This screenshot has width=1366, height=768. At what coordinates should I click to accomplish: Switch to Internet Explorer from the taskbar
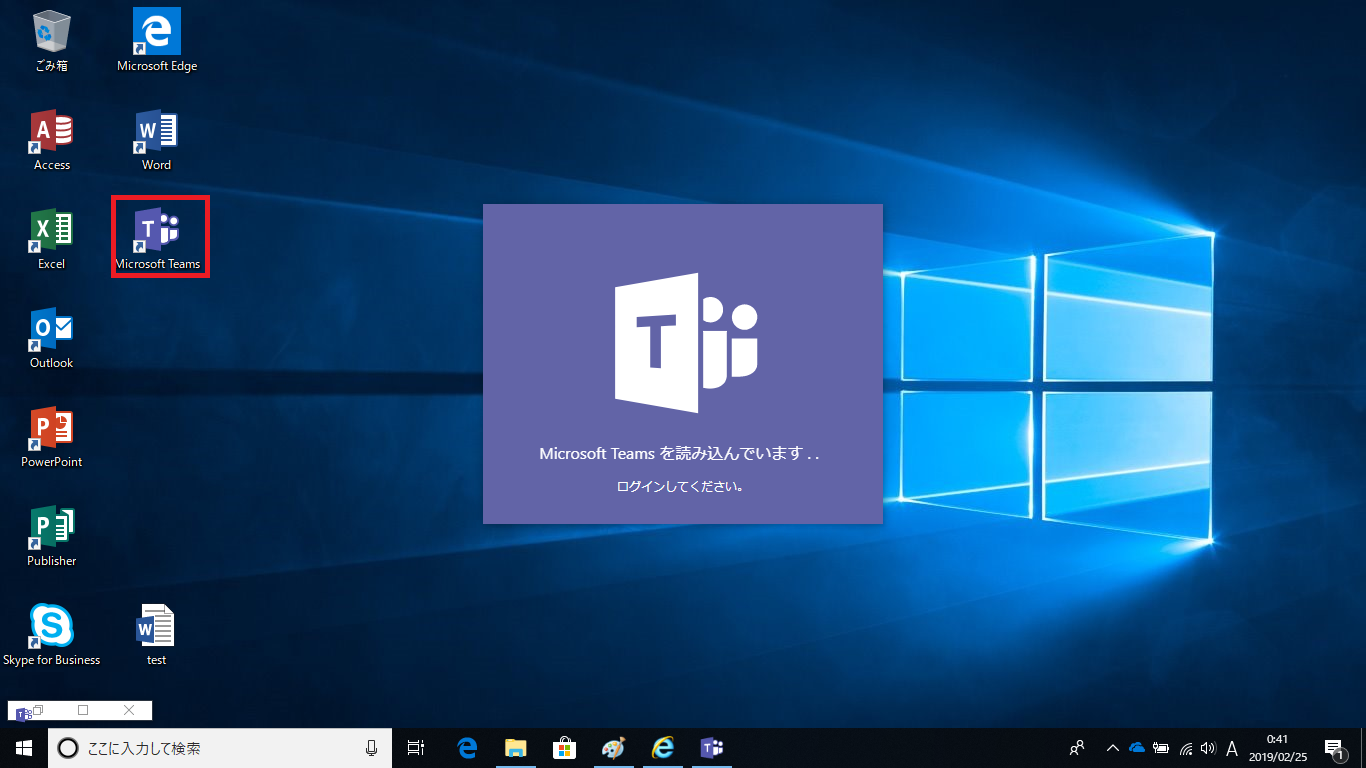(x=662, y=747)
